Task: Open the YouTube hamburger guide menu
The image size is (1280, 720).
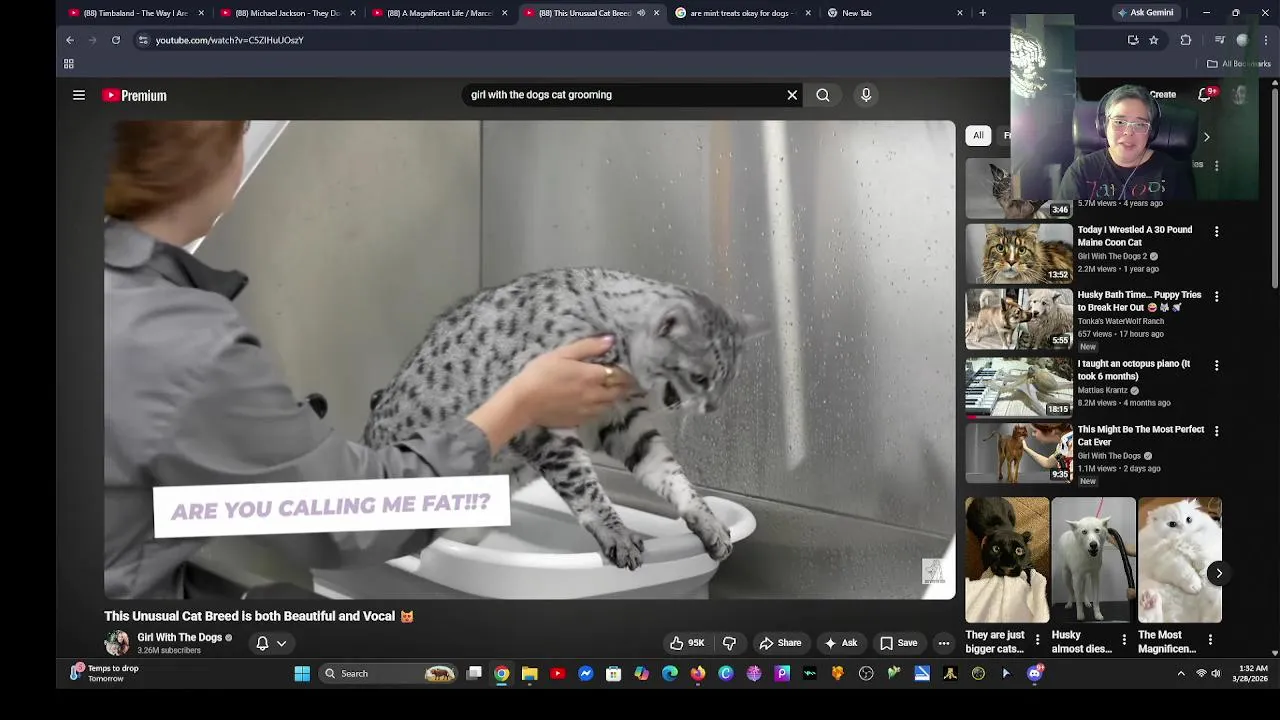Action: point(79,95)
